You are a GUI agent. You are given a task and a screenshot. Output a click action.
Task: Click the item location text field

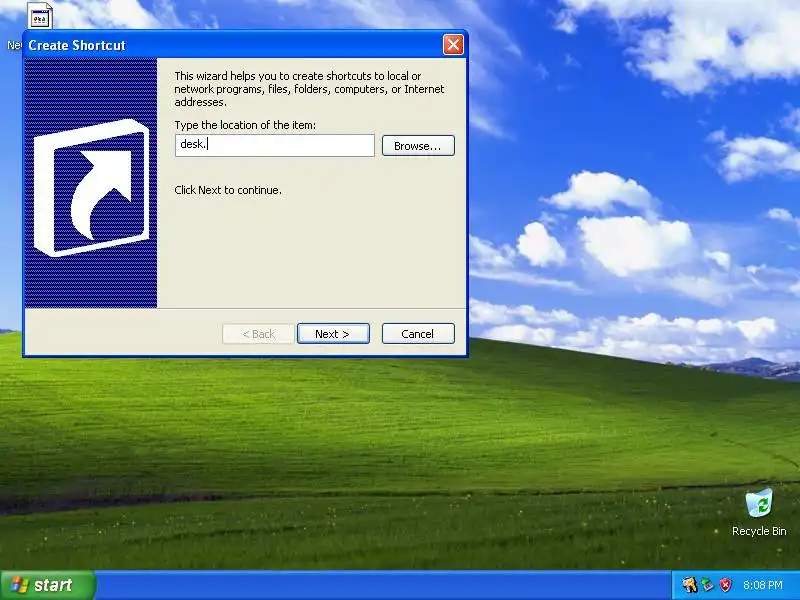274,145
